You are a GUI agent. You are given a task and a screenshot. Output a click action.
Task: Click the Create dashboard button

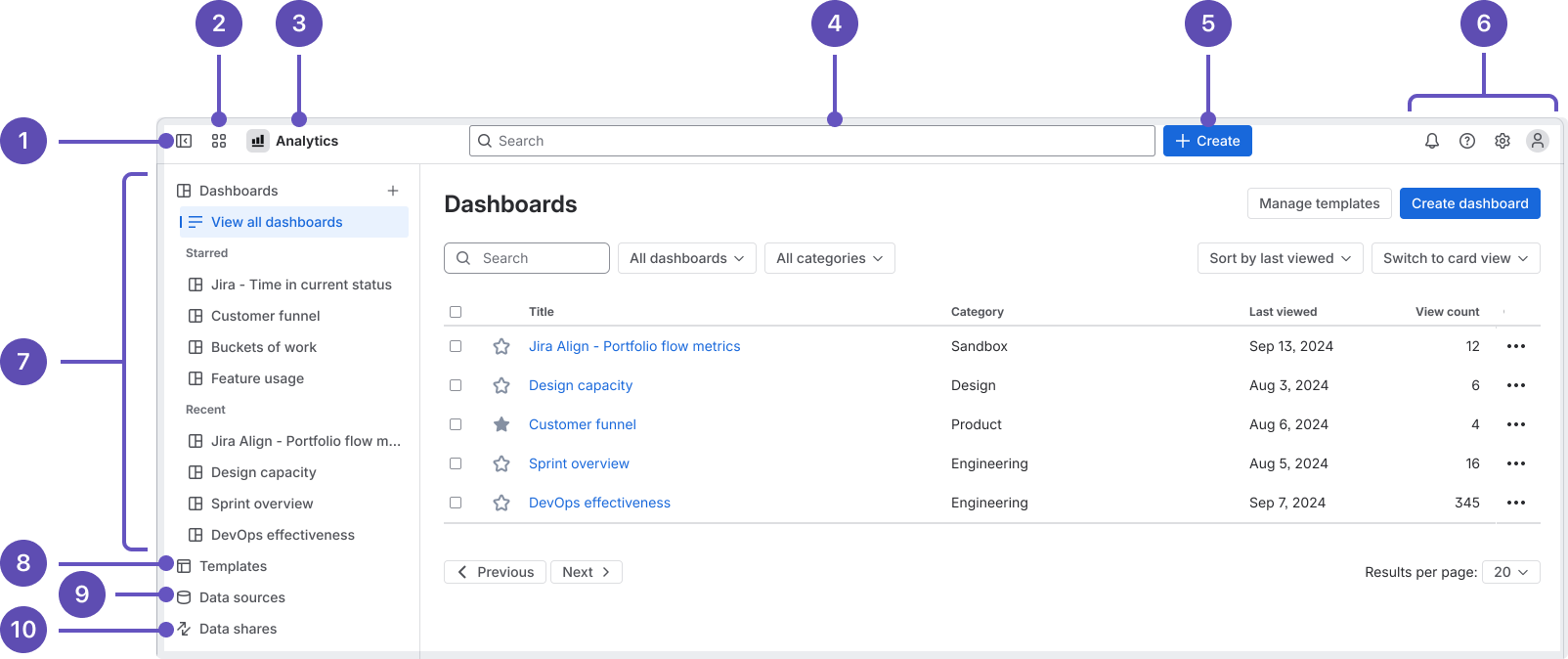pyautogui.click(x=1469, y=203)
